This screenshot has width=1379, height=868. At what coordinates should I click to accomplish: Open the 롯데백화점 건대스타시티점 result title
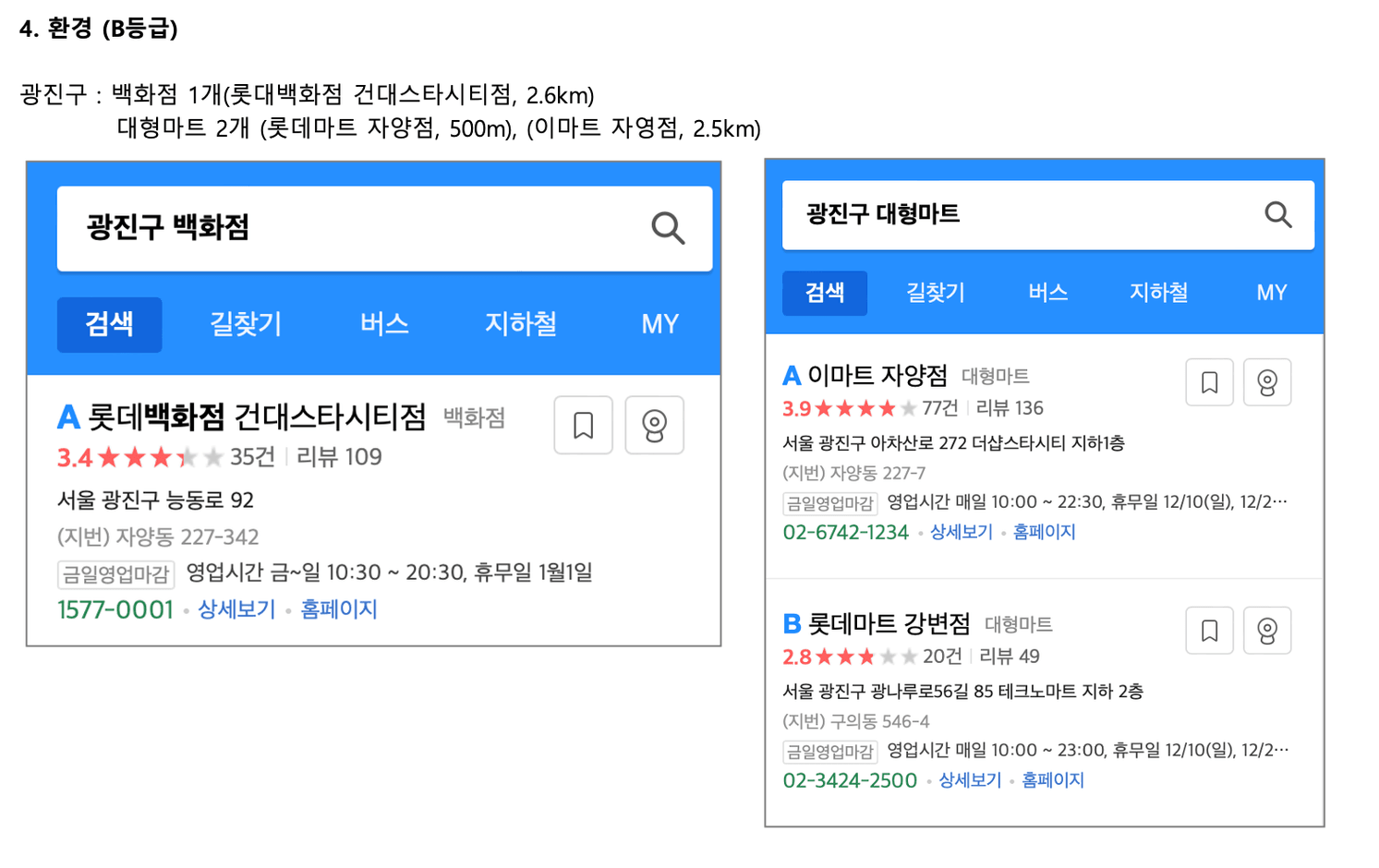tap(257, 417)
